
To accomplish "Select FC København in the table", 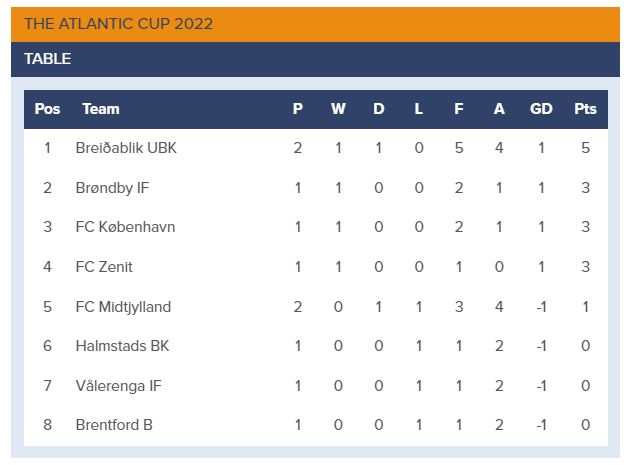I will pos(125,227).
